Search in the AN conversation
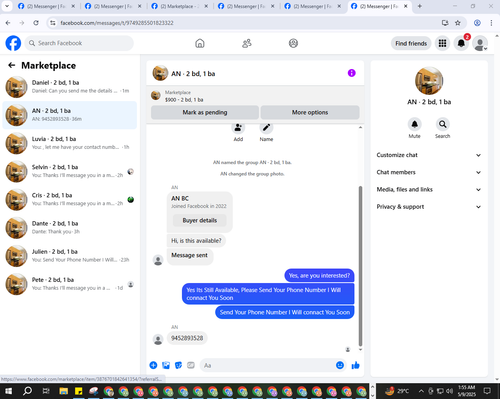This screenshot has width=500, height=399. pos(442,124)
